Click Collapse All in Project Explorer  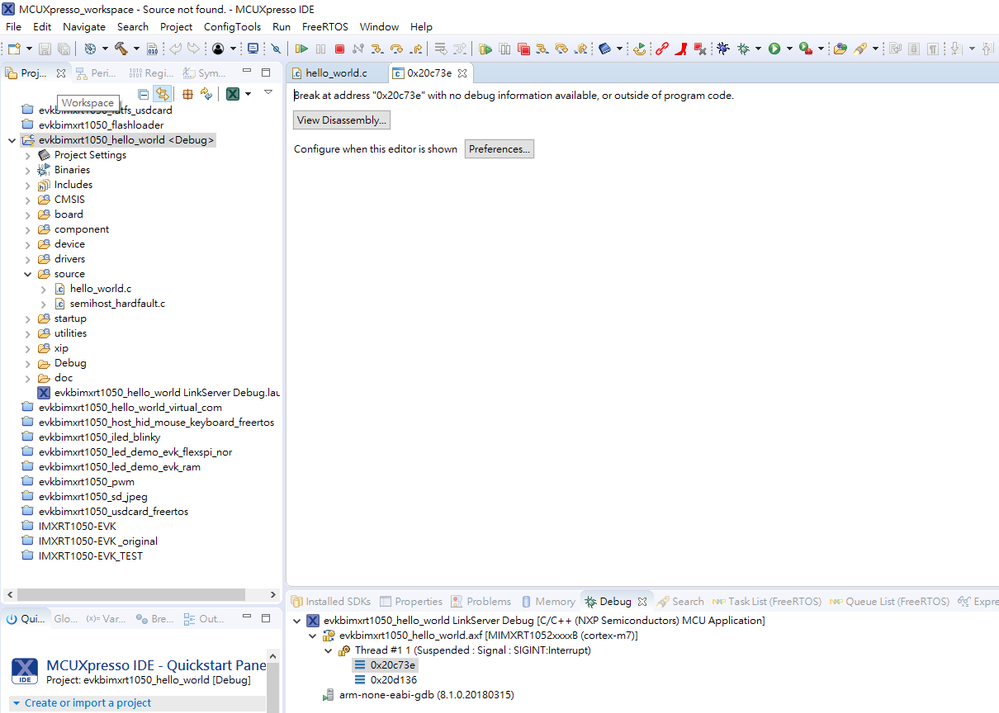point(143,94)
